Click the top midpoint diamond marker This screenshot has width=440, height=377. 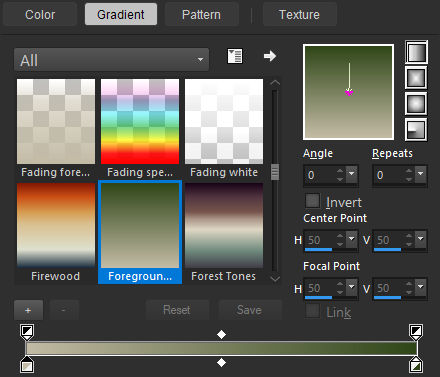(221, 334)
